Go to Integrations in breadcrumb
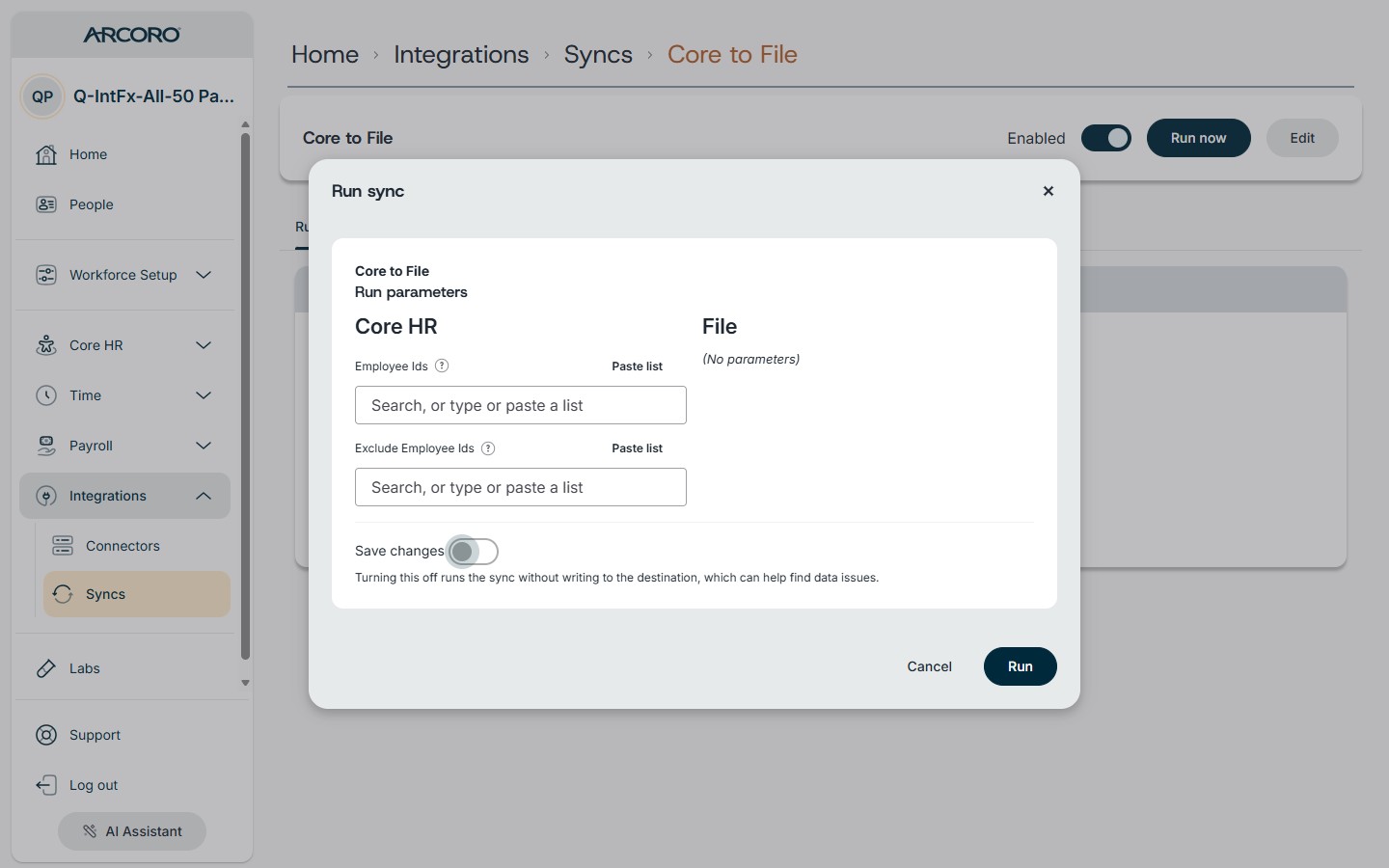This screenshot has height=868, width=1389. (x=461, y=55)
